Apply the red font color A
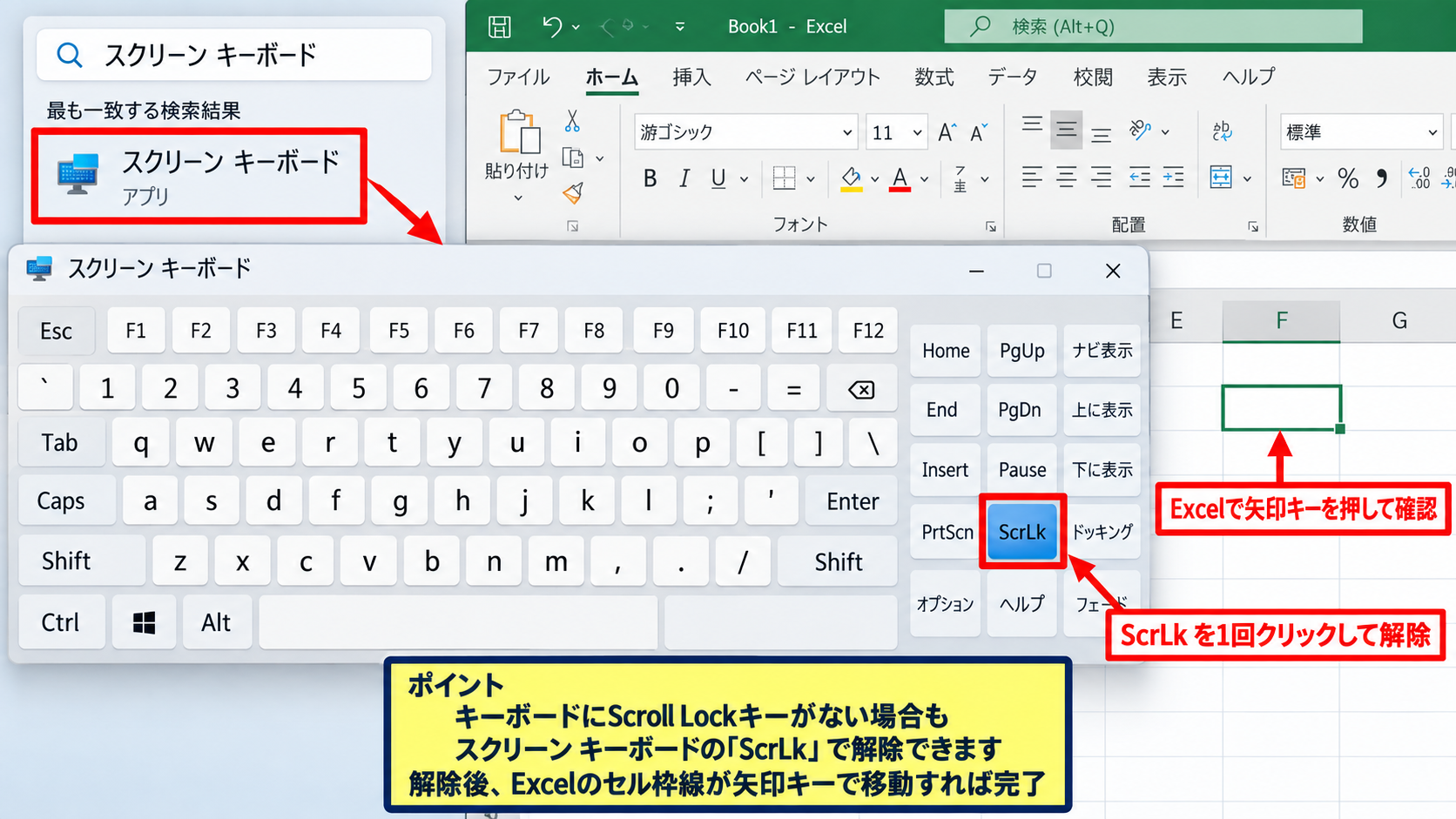The image size is (1456, 819). click(900, 178)
